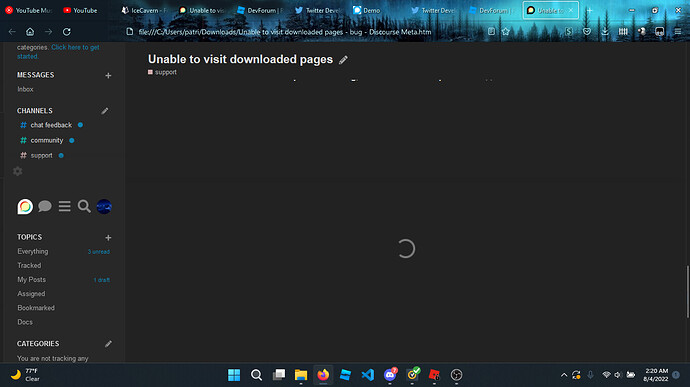
Task: Open the chat feedback channel
Action: pyautogui.click(x=51, y=125)
